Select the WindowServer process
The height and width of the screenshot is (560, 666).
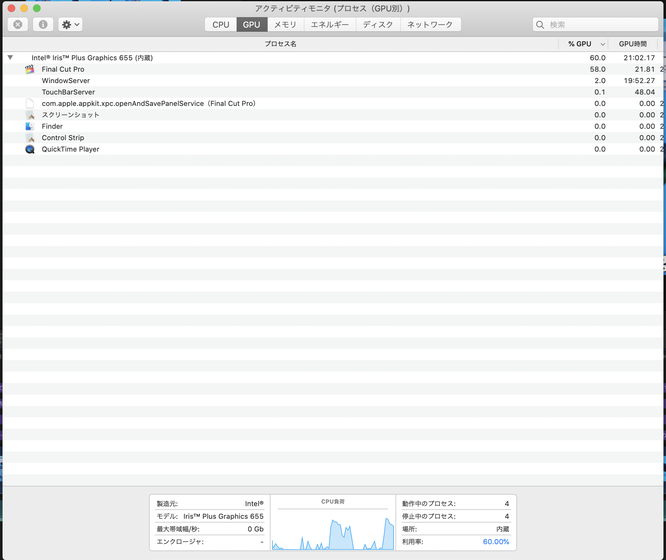point(333,80)
